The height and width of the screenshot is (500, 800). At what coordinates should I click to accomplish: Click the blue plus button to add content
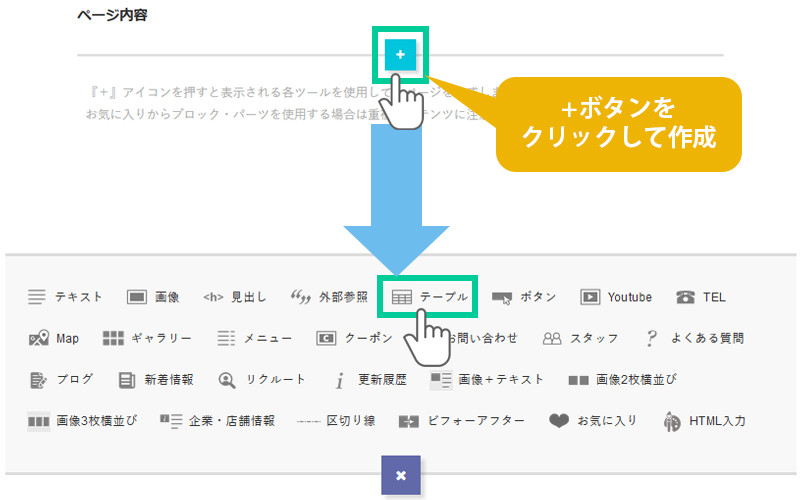(x=400, y=55)
